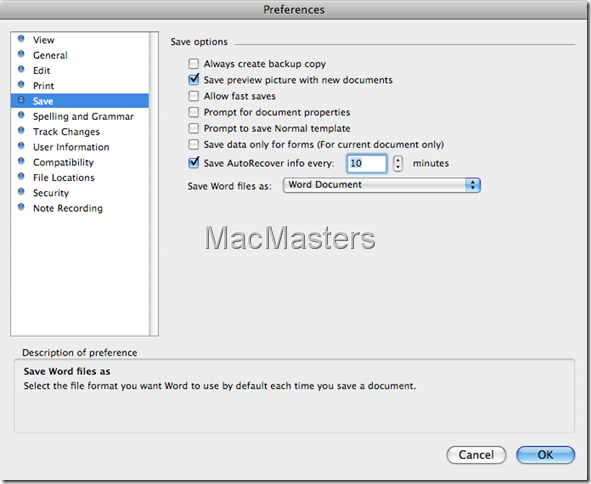Open the Save Word files as dropdown
The height and width of the screenshot is (484, 591).
click(x=381, y=185)
